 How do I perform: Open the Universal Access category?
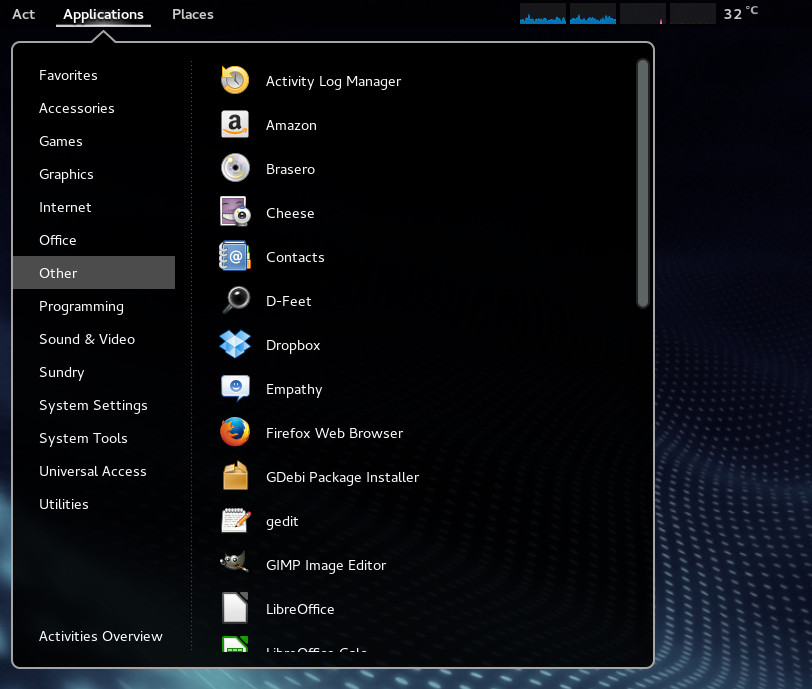pyautogui.click(x=93, y=471)
